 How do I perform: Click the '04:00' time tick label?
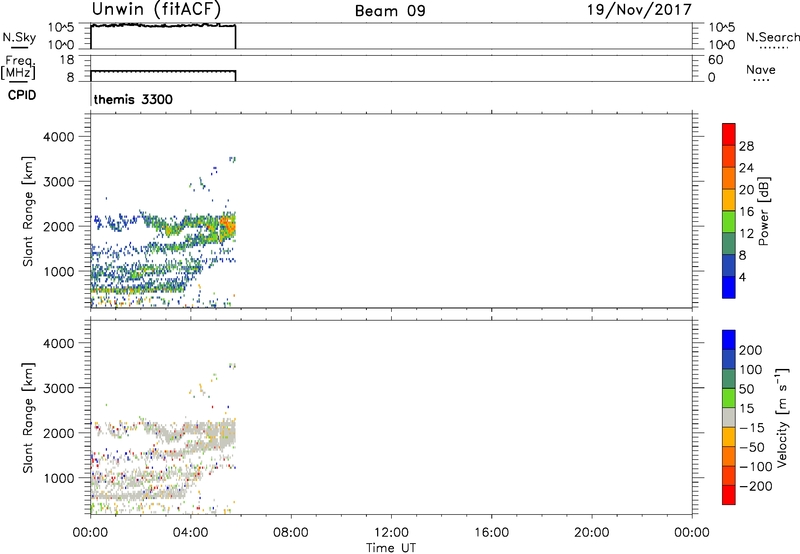pyautogui.click(x=190, y=533)
